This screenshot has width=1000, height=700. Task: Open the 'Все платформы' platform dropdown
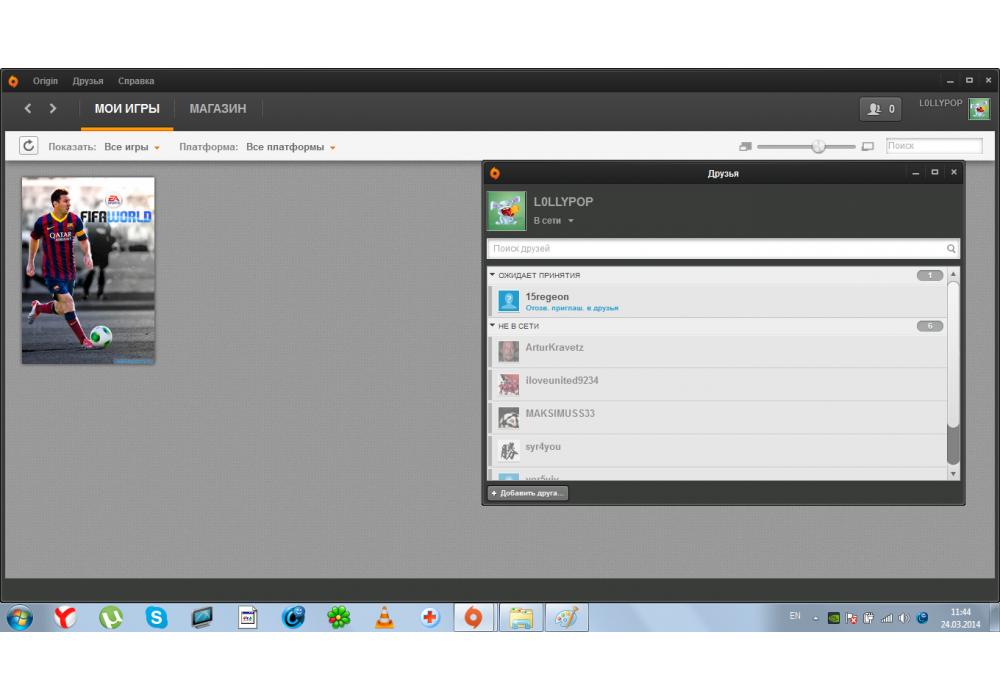pos(290,147)
